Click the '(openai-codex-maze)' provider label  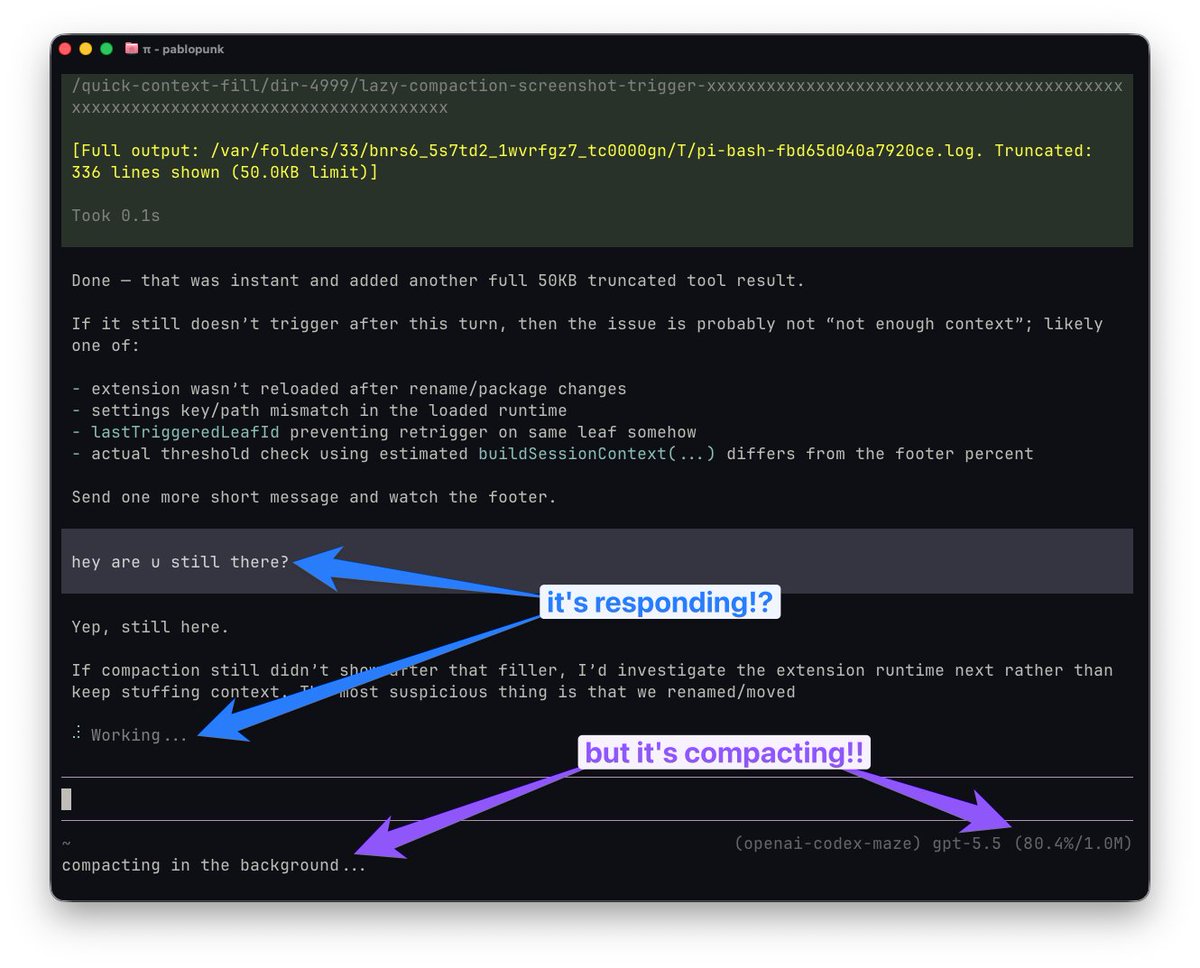(827, 844)
